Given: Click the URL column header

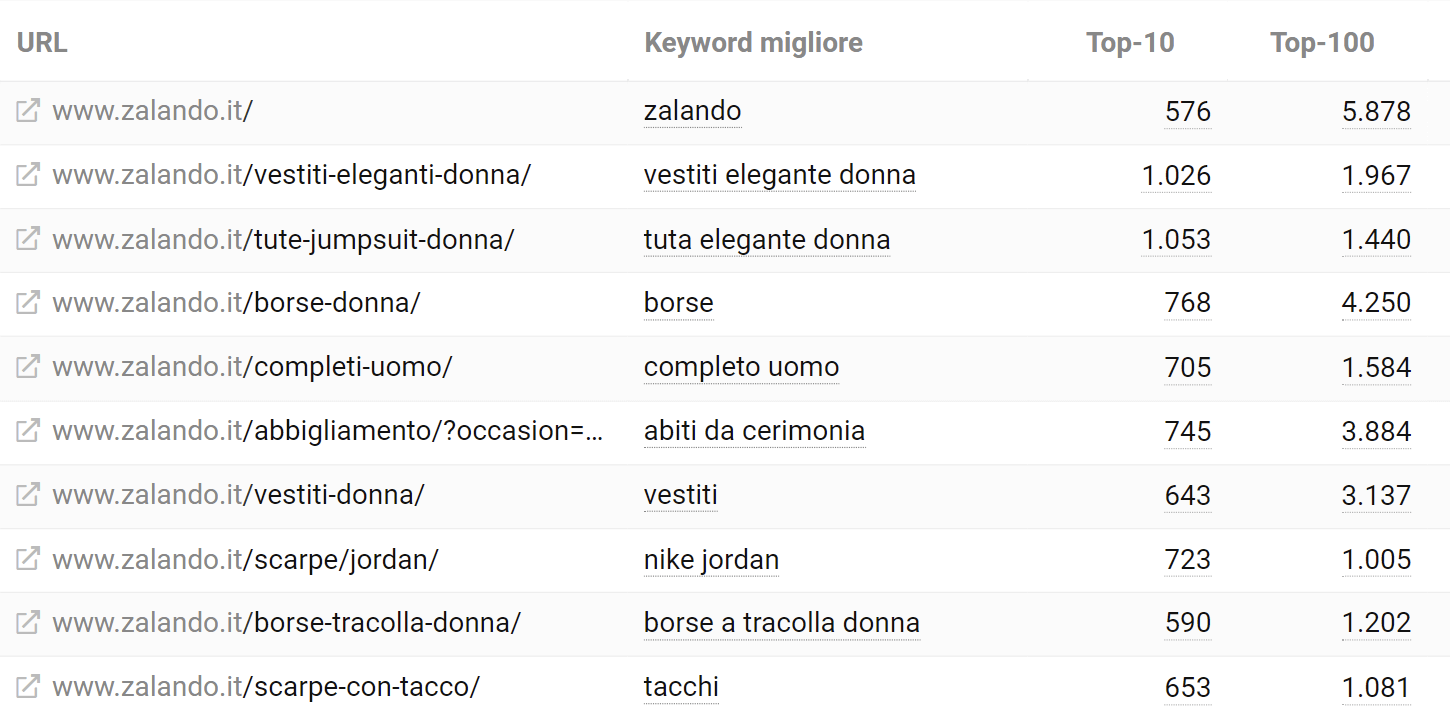Looking at the screenshot, I should [x=42, y=43].
